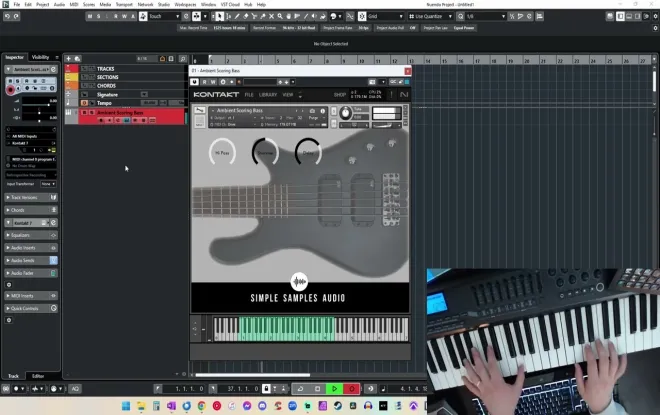This screenshot has height=415, width=660.
Task: Click the Kontakt instrument info icon
Action: (323, 111)
